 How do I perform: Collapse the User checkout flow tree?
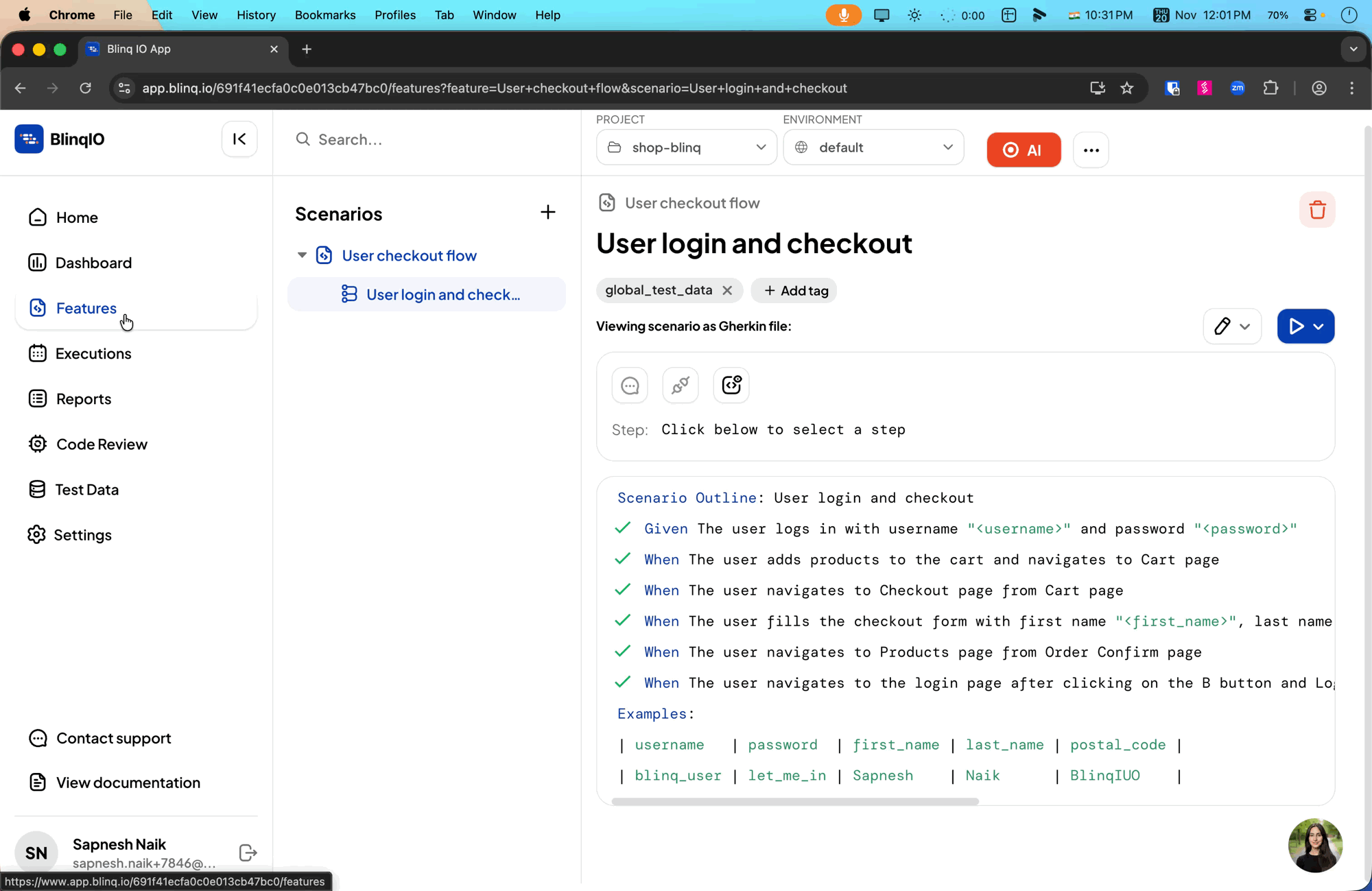302,255
